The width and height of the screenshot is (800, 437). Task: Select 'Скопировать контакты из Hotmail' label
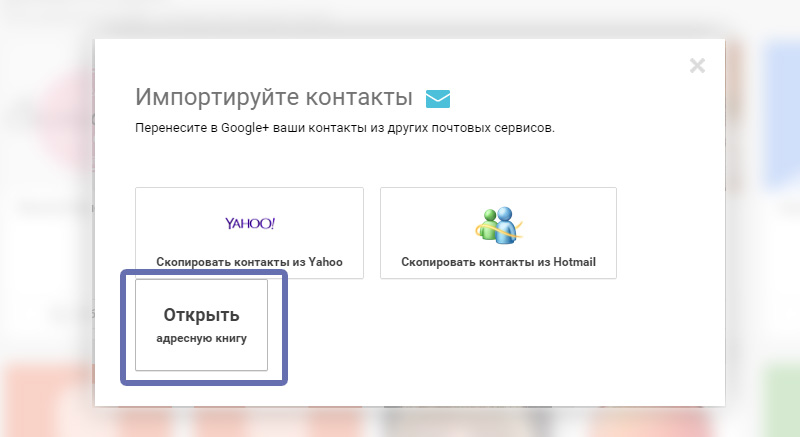[498, 262]
